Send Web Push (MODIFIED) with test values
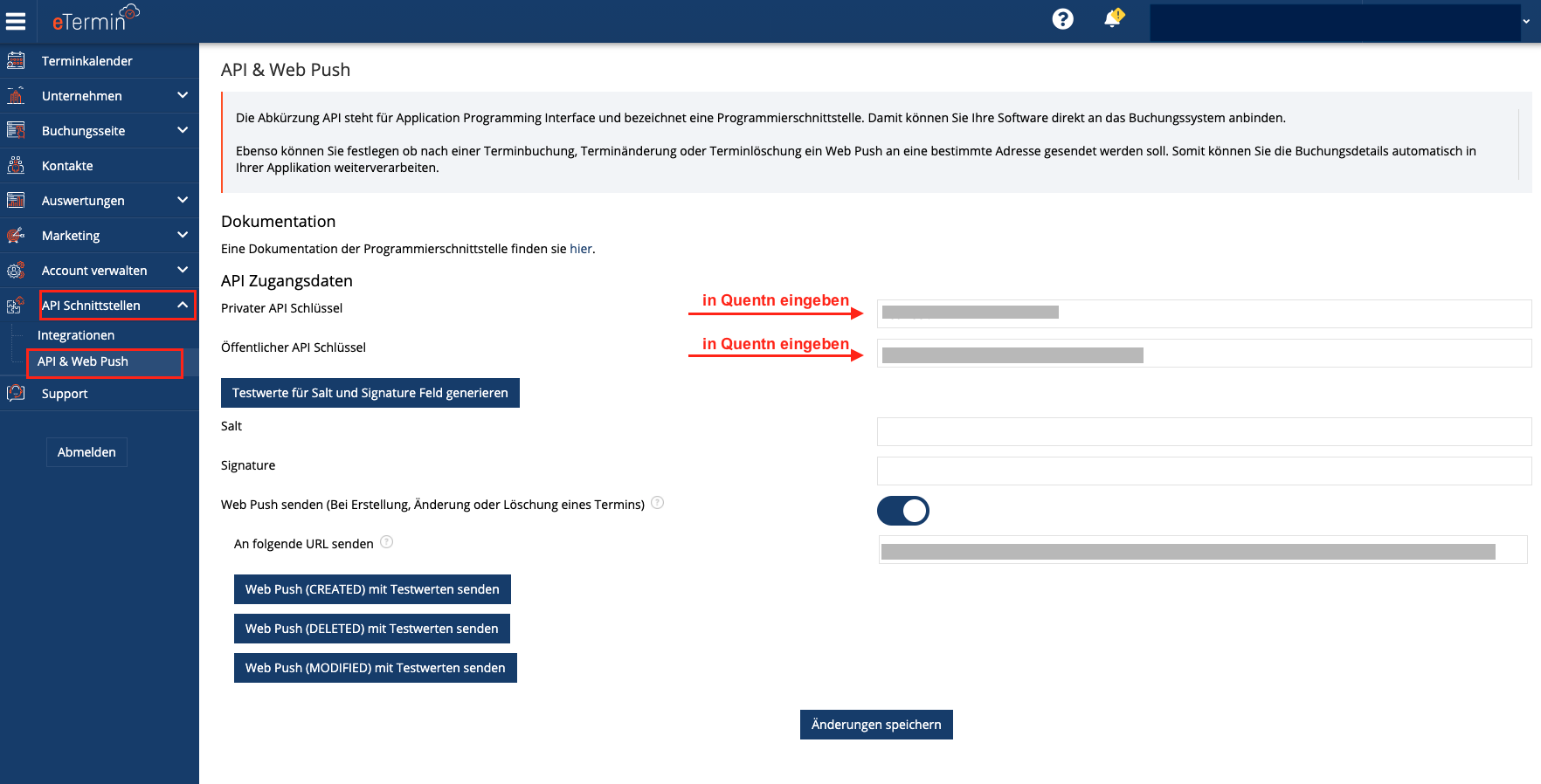 [x=376, y=668]
